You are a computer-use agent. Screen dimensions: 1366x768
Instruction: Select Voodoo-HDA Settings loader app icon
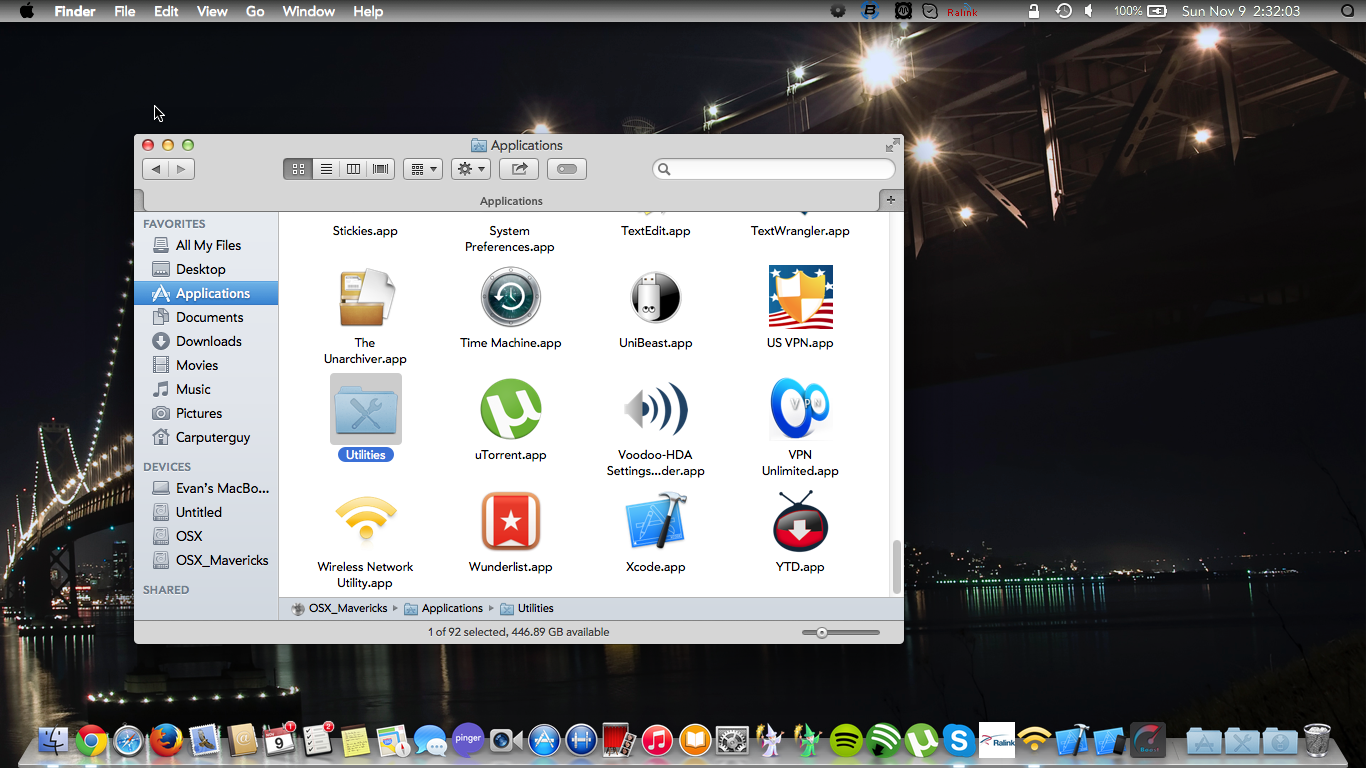656,409
